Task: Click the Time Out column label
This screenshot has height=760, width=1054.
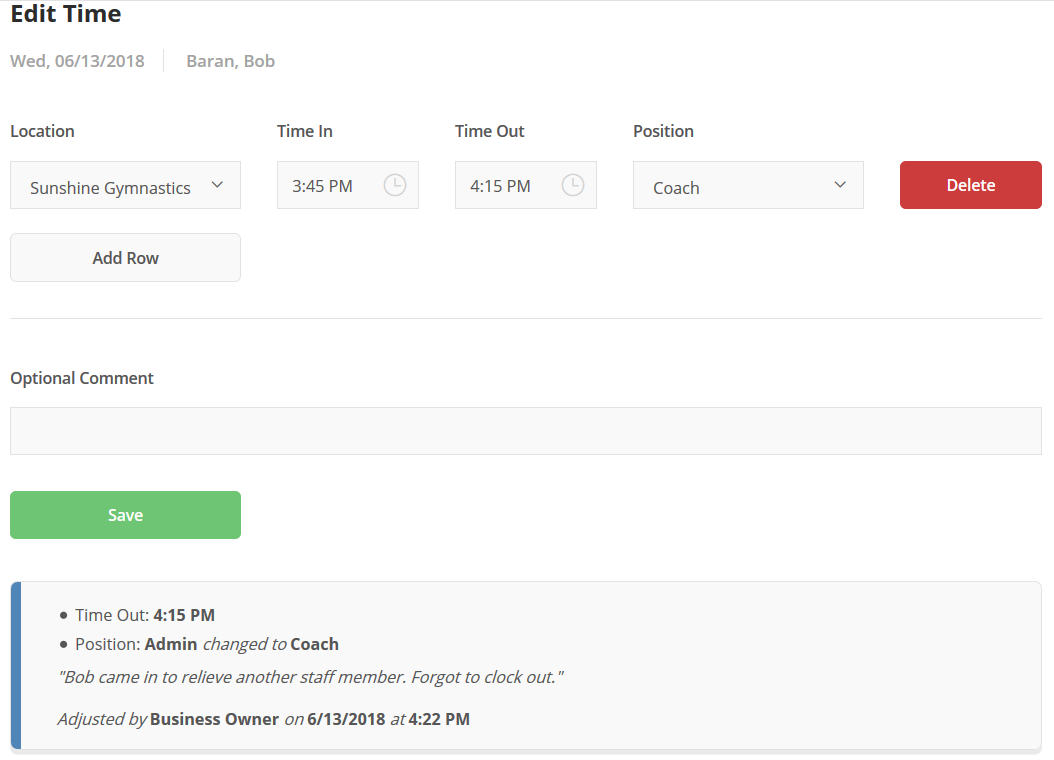Action: [x=489, y=131]
